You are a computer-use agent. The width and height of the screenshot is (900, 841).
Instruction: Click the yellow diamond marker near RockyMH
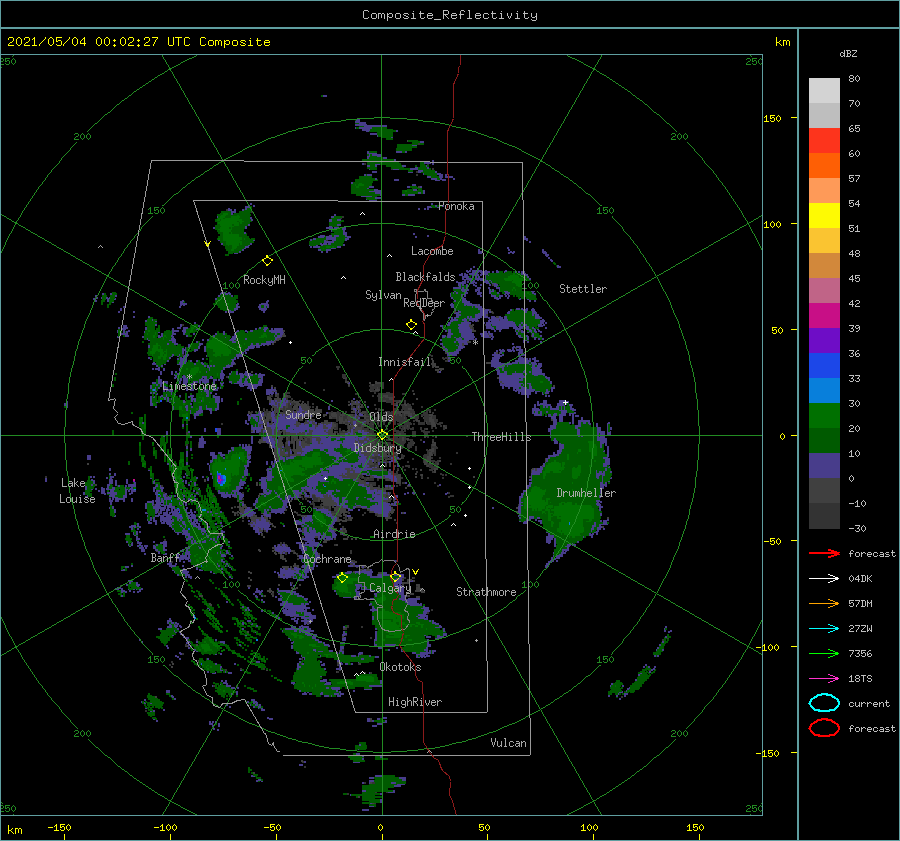coord(267,261)
